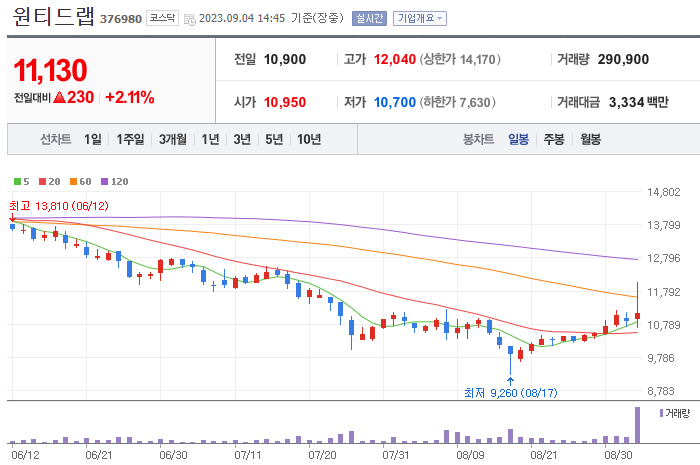Click the green 5-day moving average swatch
Image resolution: width=700 pixels, height=465 pixels.
coord(17,182)
